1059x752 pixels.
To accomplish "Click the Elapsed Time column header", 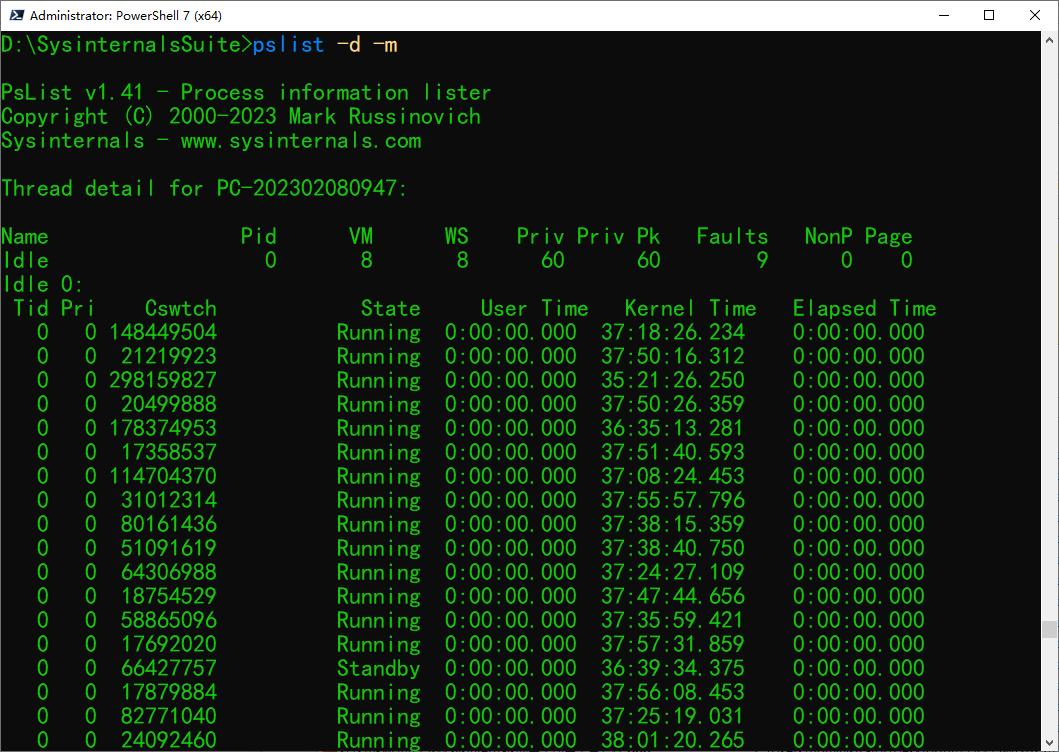I will click(x=864, y=308).
